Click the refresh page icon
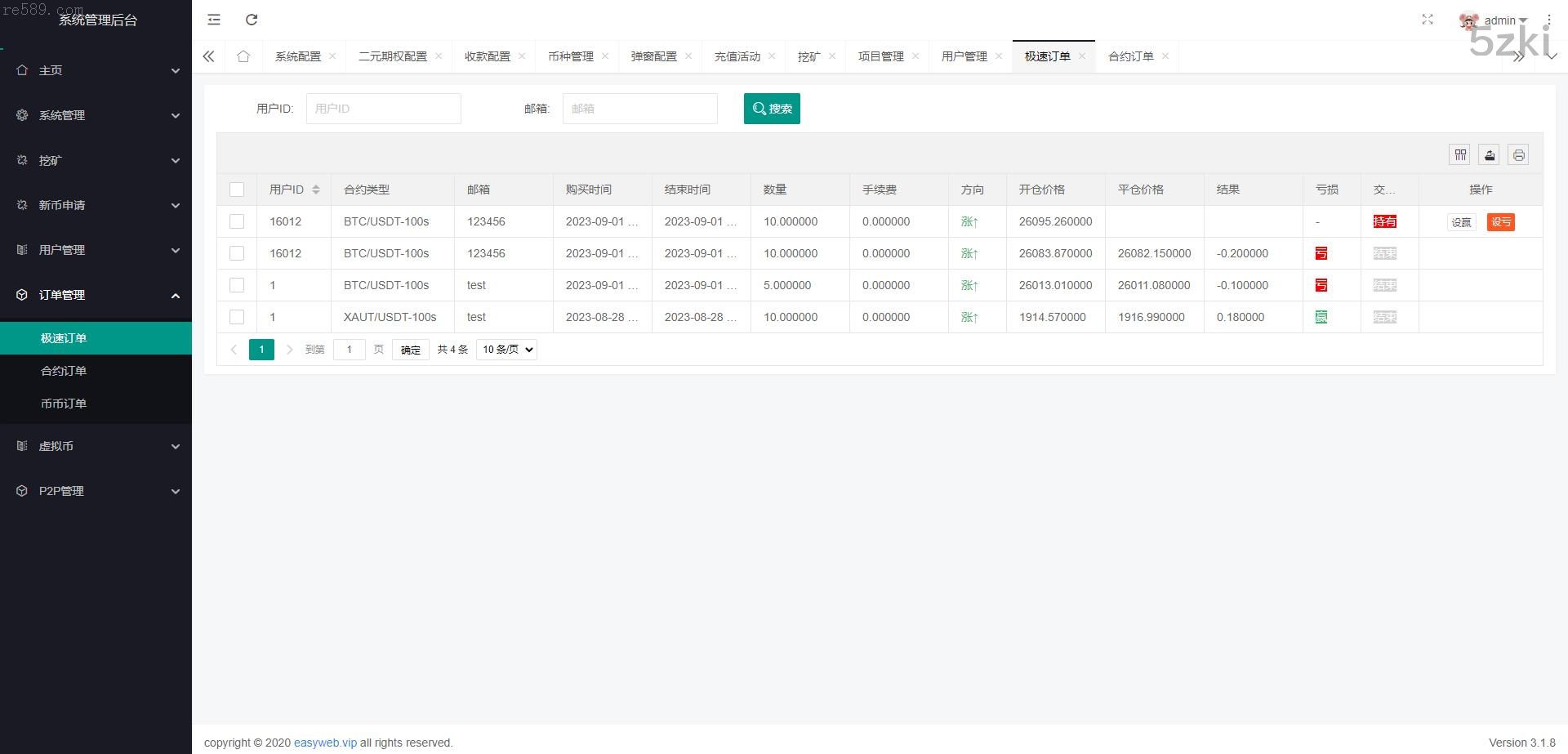This screenshot has width=1568, height=754. 252,20
